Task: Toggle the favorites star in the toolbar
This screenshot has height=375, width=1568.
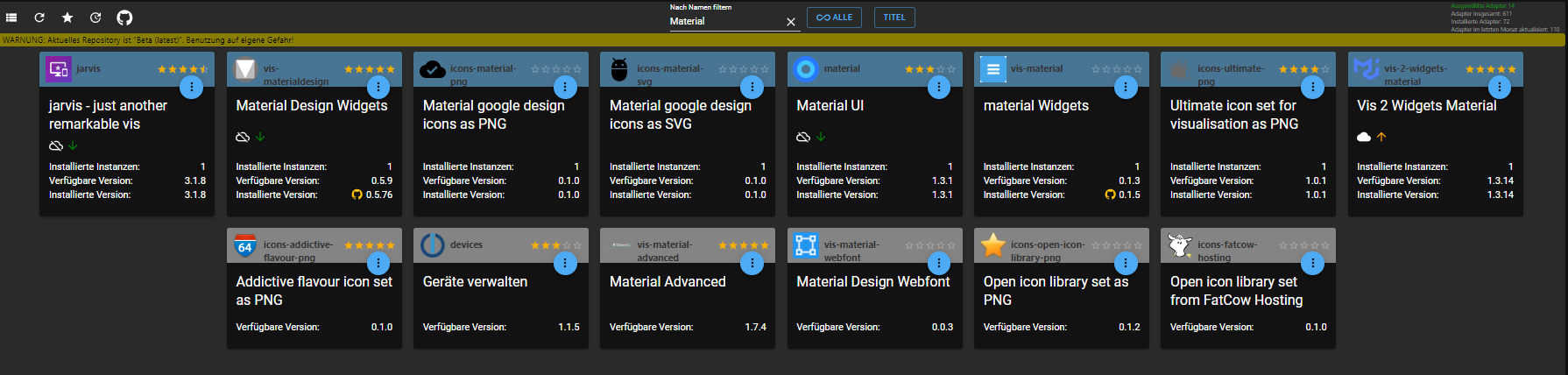Action: (67, 18)
